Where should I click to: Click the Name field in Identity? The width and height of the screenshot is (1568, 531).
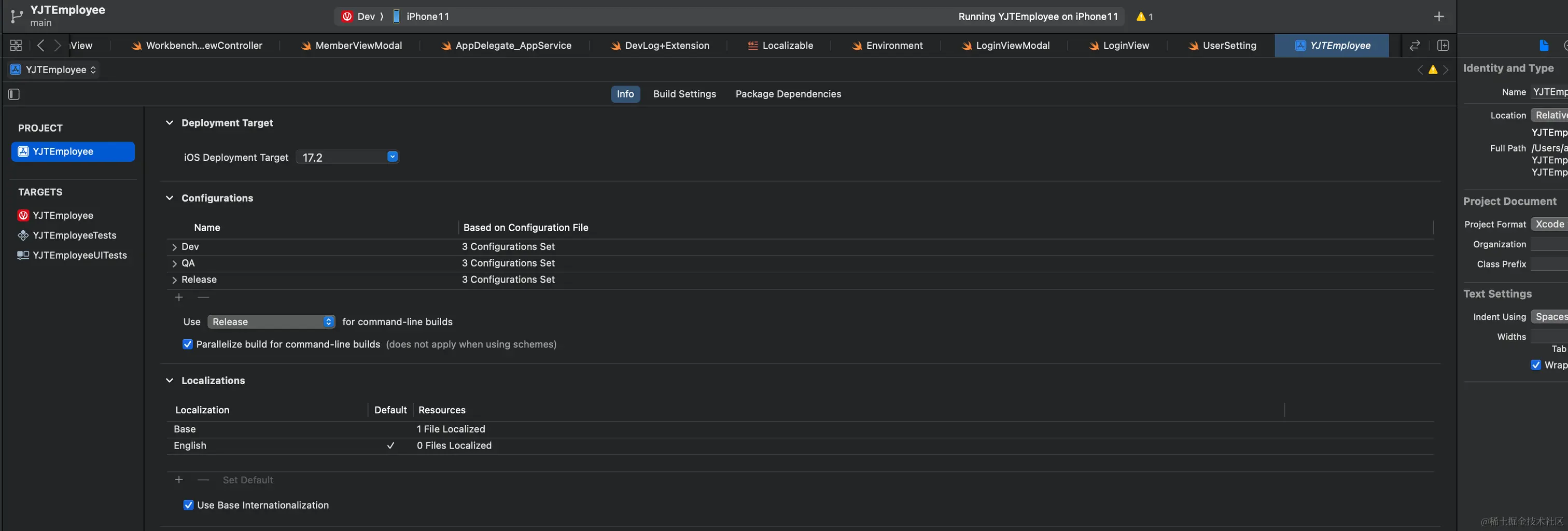click(1549, 92)
